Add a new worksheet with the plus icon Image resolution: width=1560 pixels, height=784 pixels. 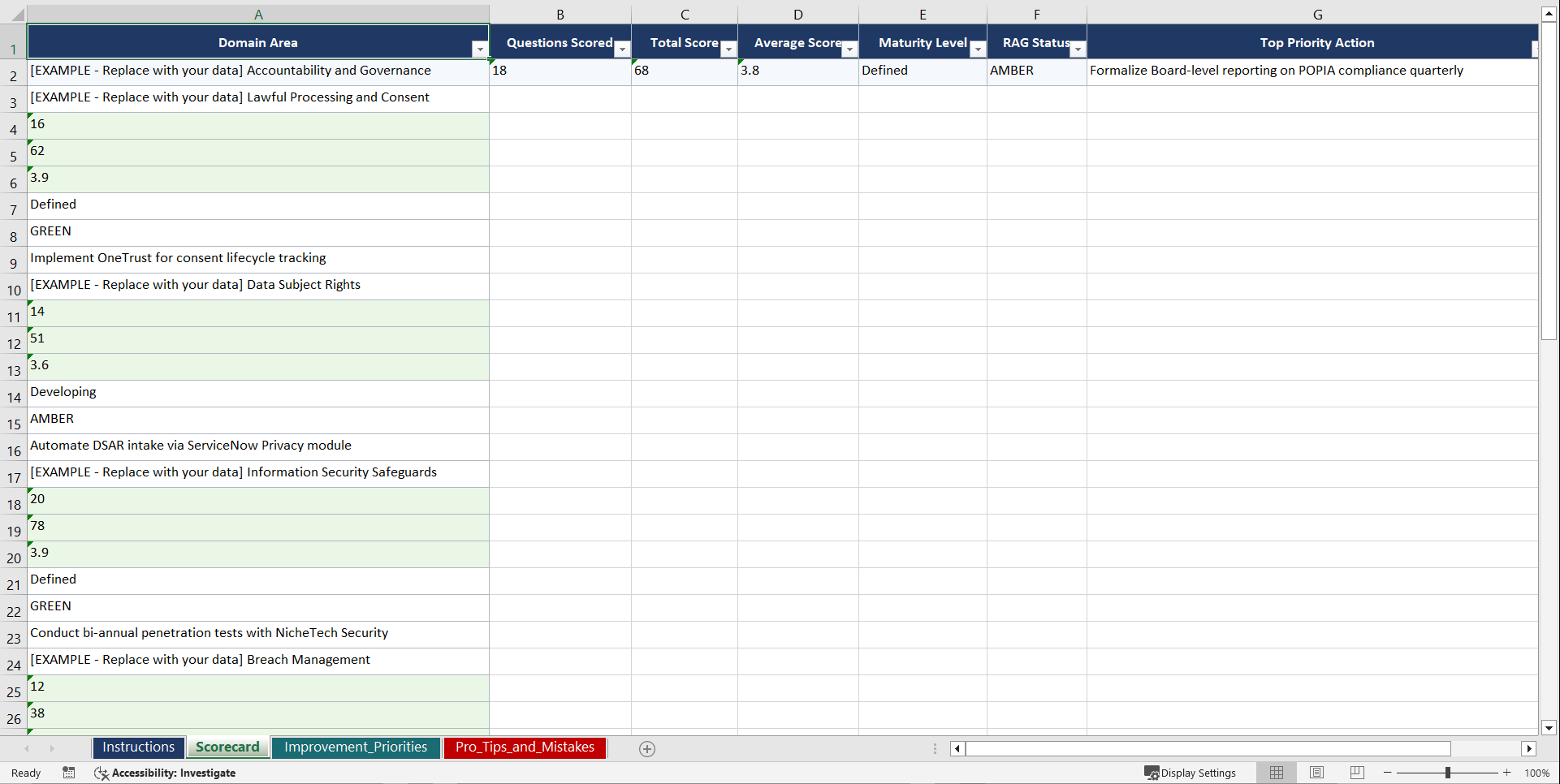click(x=647, y=748)
